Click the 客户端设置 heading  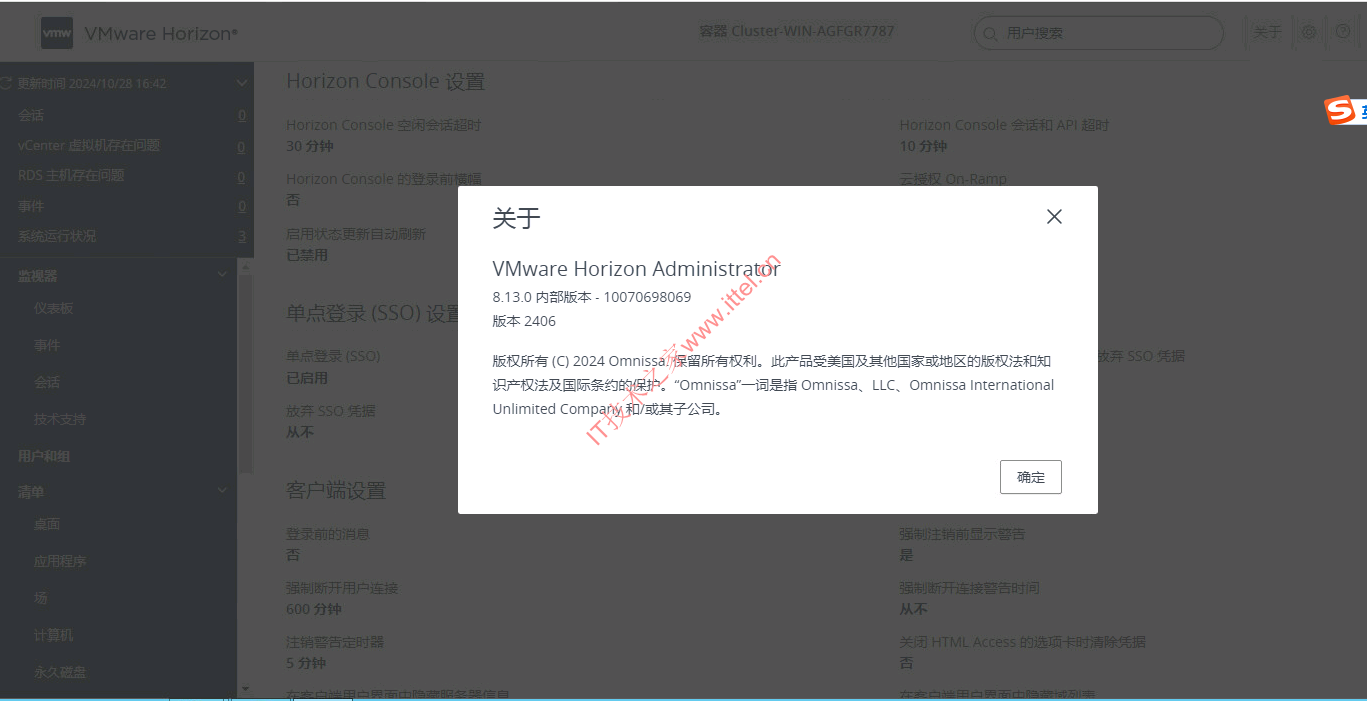coord(336,491)
